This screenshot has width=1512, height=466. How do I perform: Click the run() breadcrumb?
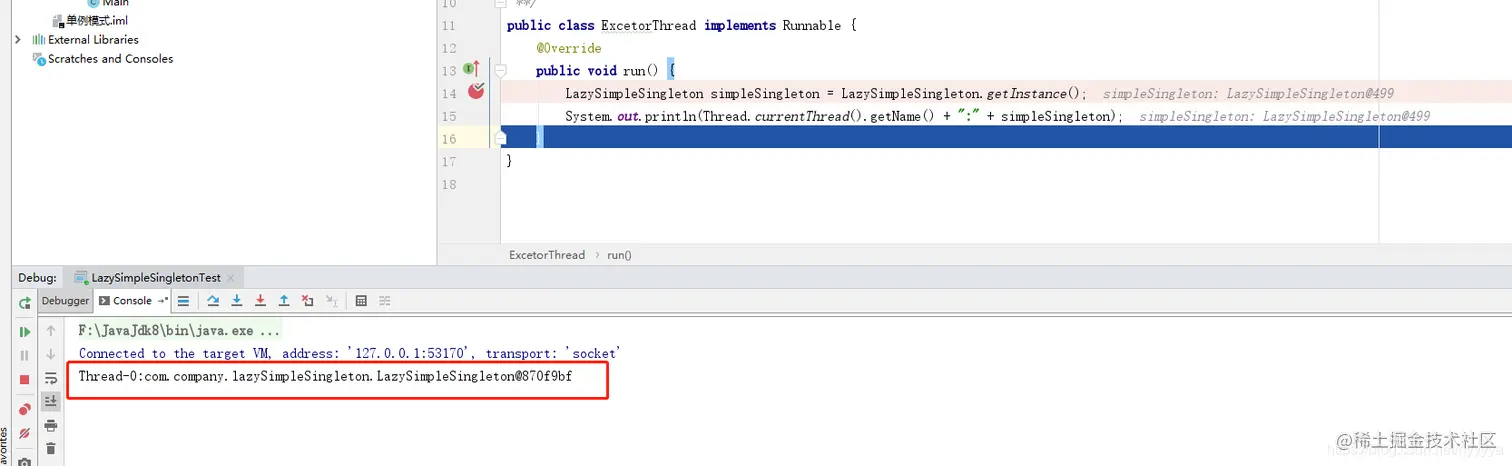pos(619,255)
